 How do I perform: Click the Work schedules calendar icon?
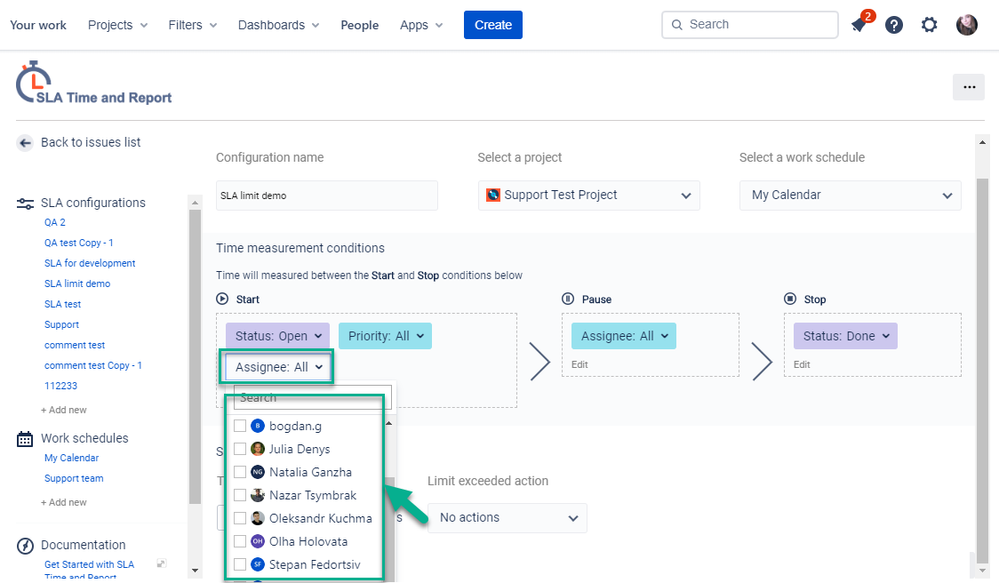pyautogui.click(x=25, y=439)
